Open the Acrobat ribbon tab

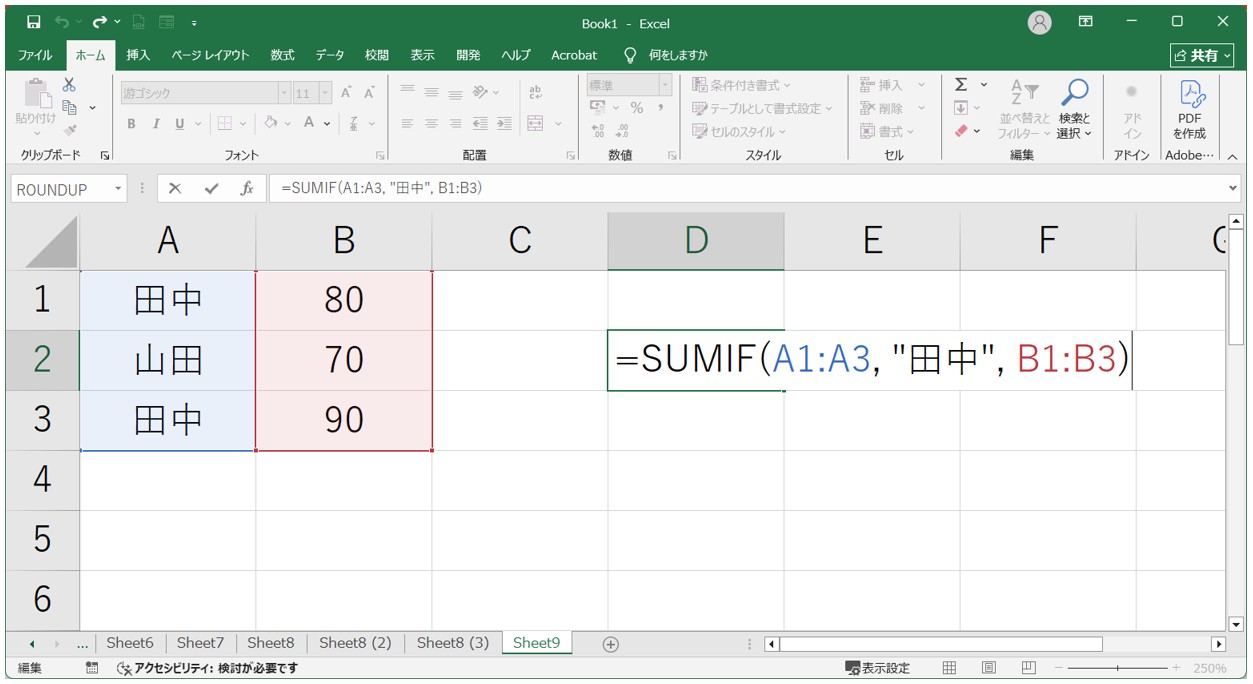(x=574, y=55)
